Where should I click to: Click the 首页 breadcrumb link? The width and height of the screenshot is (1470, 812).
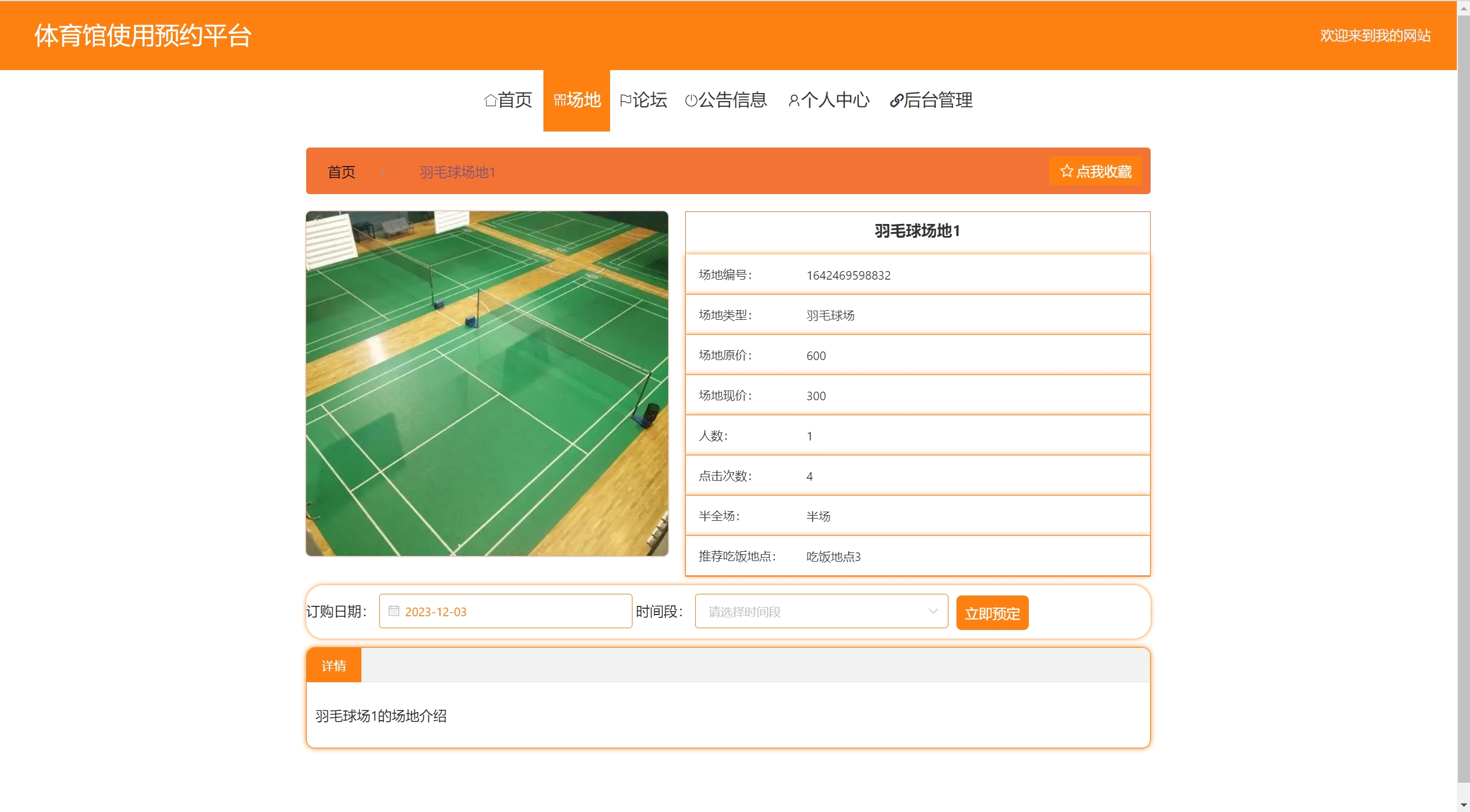click(x=341, y=172)
